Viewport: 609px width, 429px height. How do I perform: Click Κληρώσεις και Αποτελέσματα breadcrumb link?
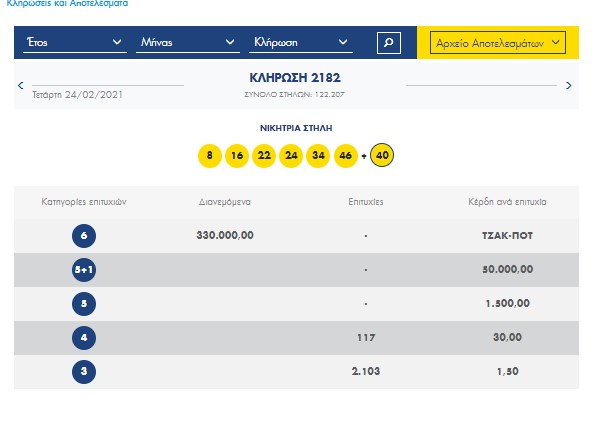click(x=67, y=5)
